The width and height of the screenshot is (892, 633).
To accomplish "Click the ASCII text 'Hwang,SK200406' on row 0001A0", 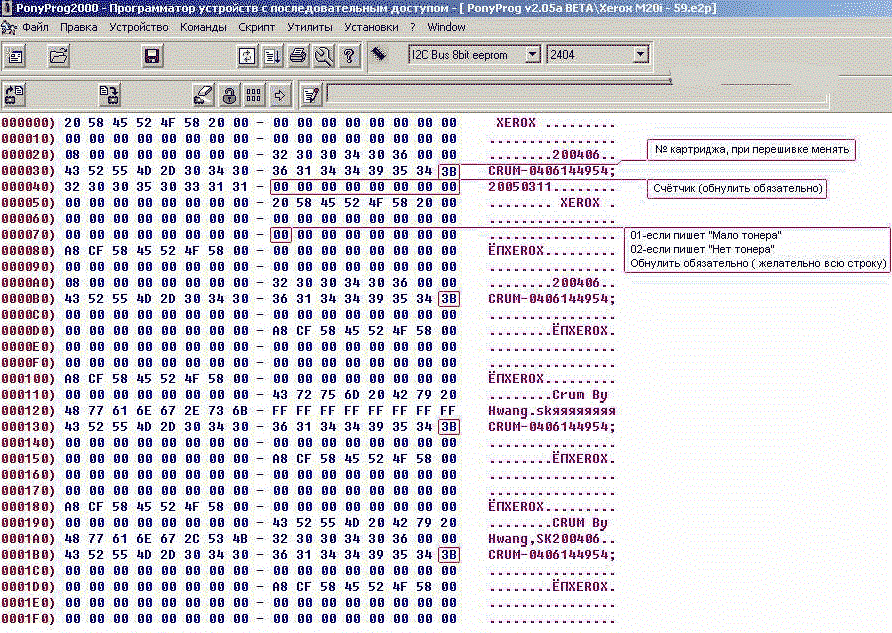I will coord(544,539).
